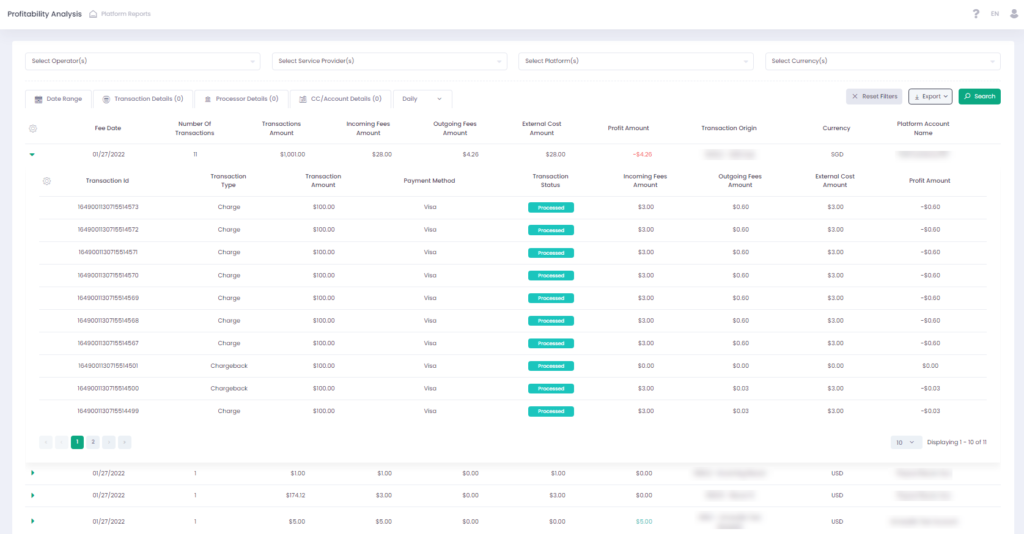Click the Reset Filters button
The image size is (1024, 534).
click(x=874, y=96)
